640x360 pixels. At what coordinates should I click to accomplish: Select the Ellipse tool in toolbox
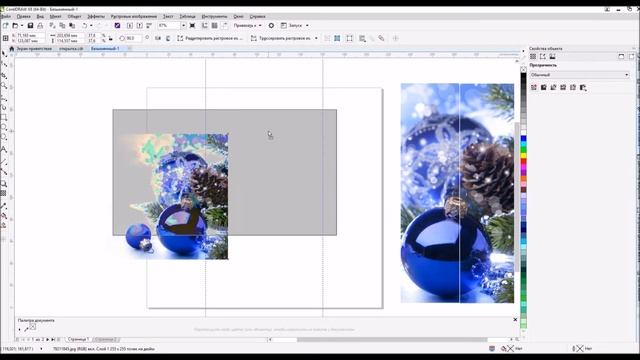tap(4, 128)
